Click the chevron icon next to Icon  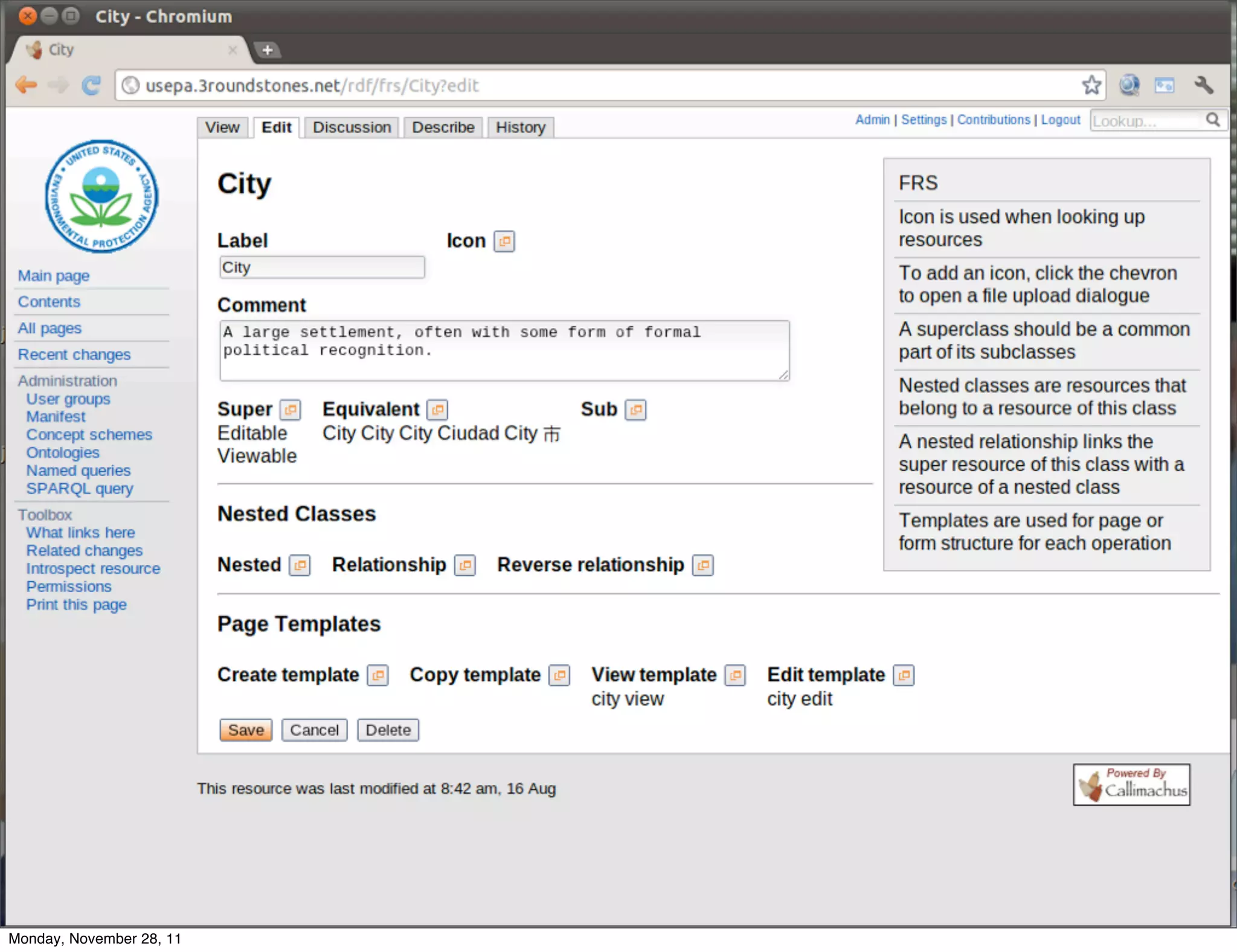[x=504, y=241]
